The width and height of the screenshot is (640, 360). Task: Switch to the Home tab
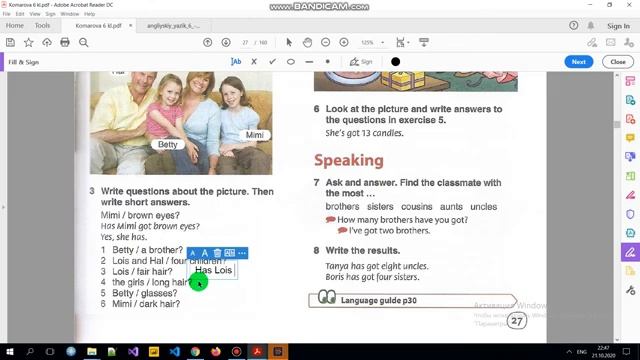(15, 25)
